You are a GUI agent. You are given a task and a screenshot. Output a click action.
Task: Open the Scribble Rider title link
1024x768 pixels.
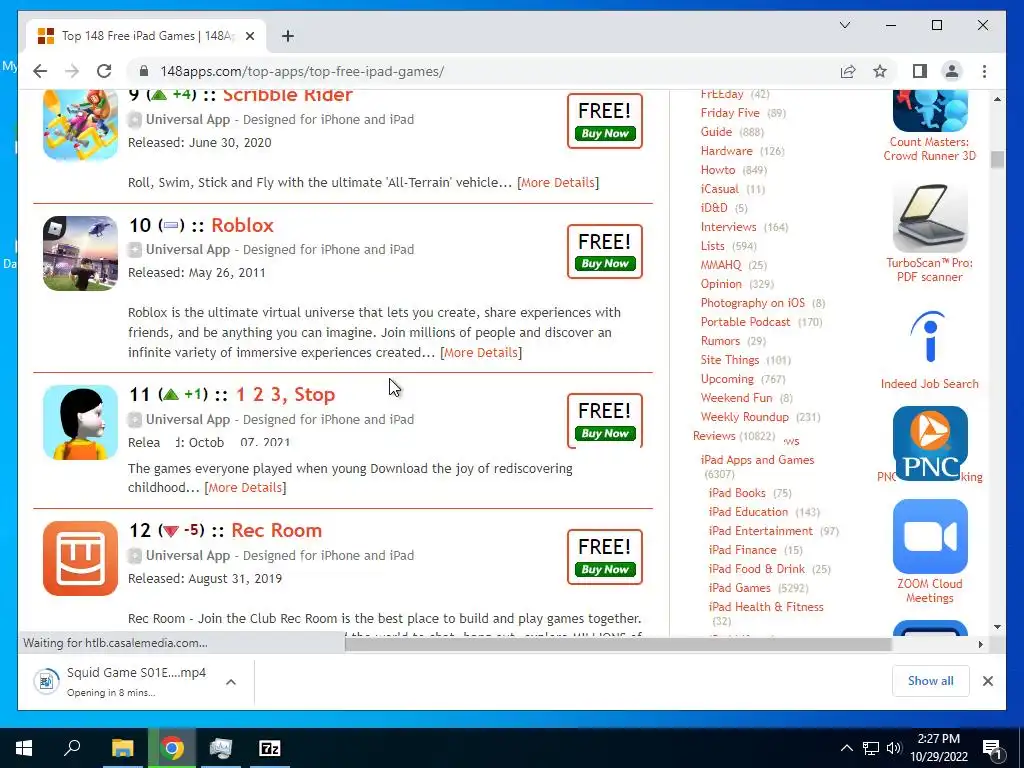pos(287,95)
